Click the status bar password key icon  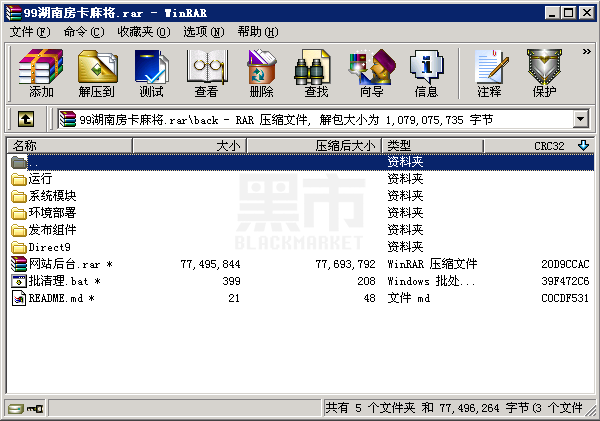click(x=35, y=409)
